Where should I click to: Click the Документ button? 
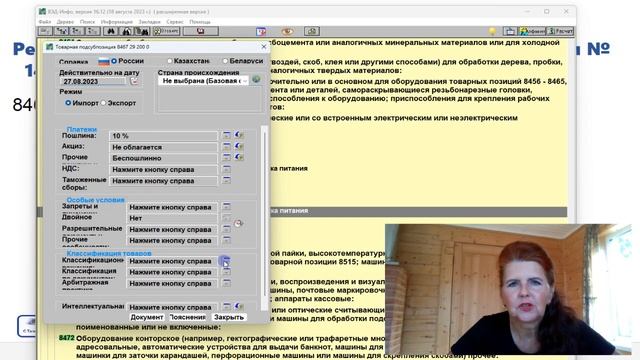pos(147,317)
